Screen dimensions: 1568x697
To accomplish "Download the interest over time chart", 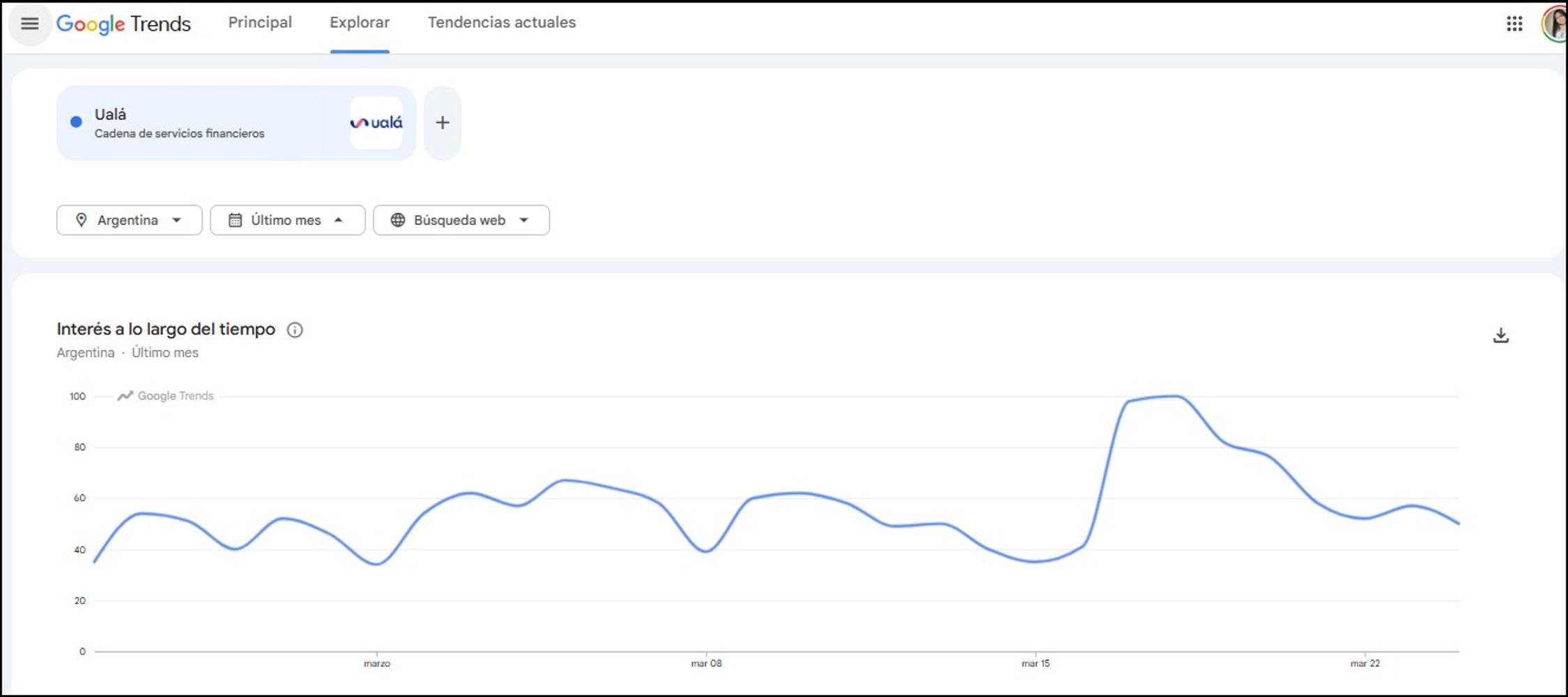I will [x=1500, y=335].
